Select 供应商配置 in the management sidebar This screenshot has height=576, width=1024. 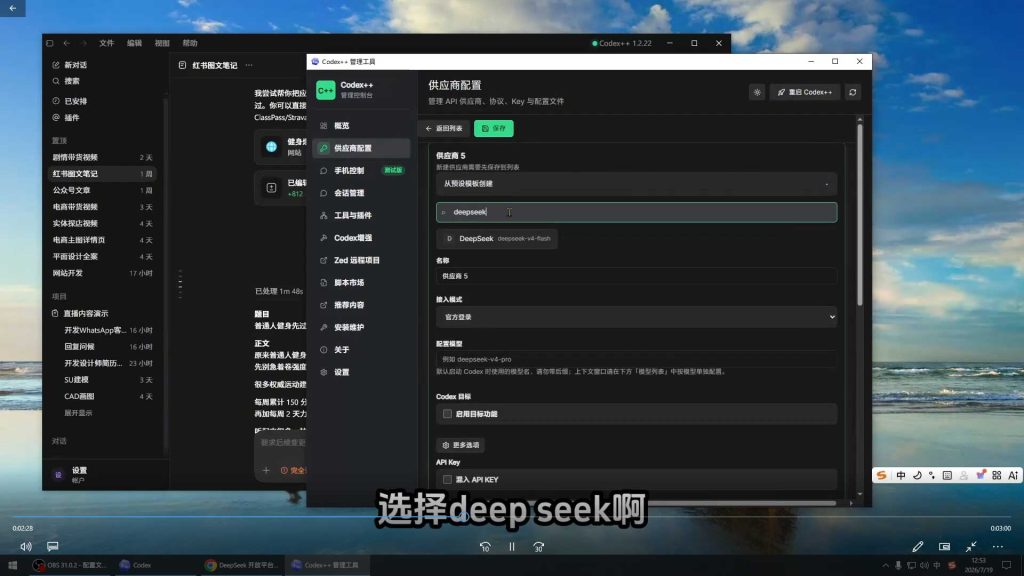tap(361, 148)
